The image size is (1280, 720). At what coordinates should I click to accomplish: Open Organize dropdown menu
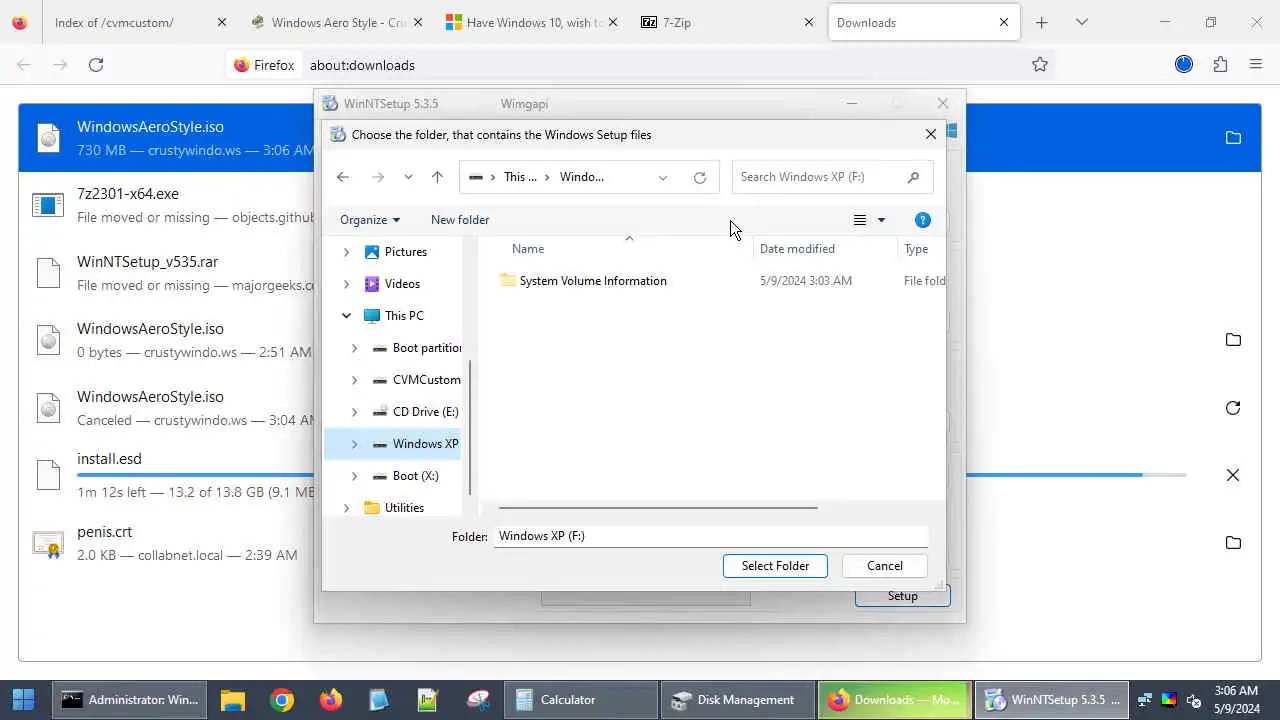(369, 220)
